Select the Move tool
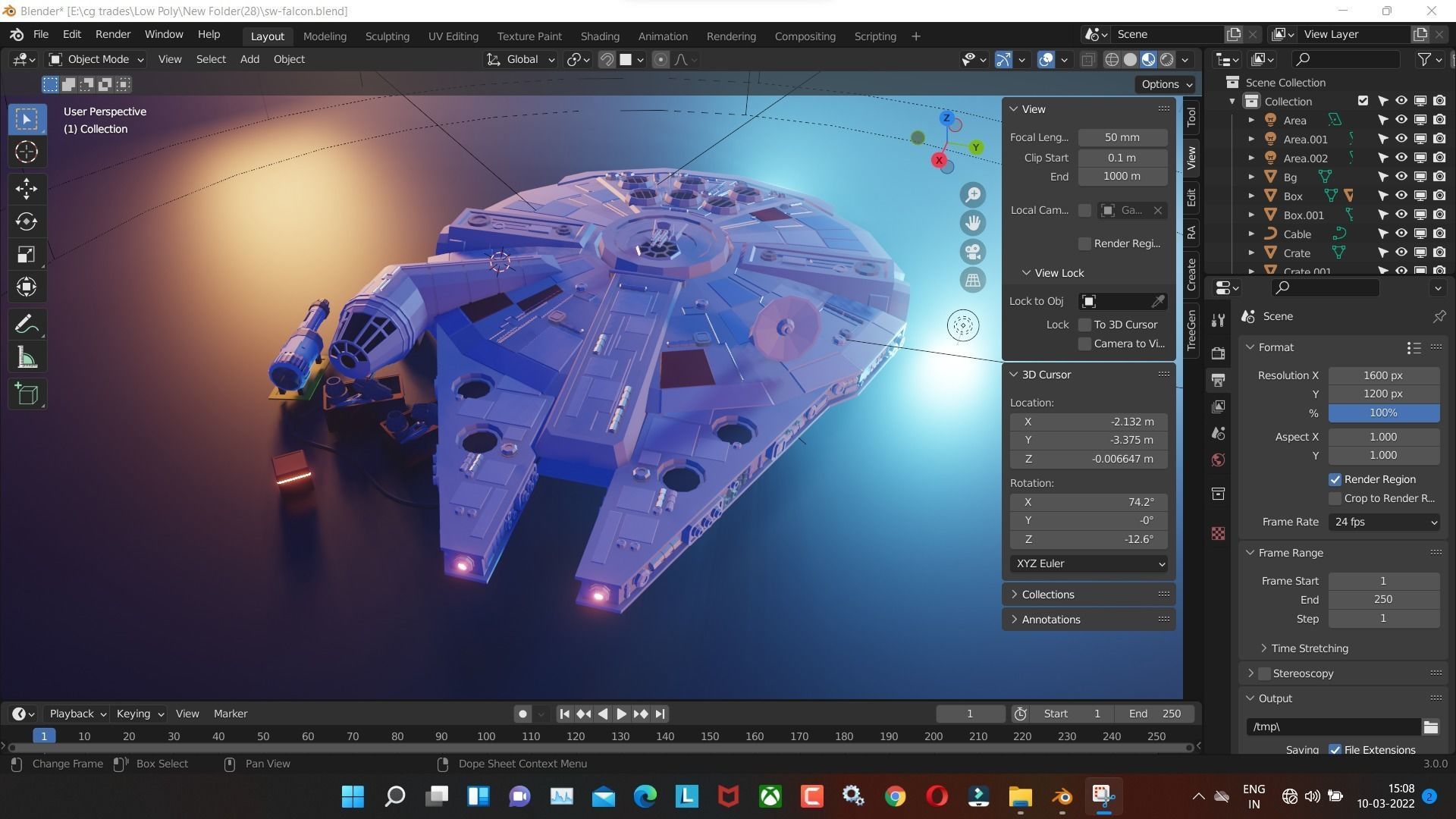The height and width of the screenshot is (819, 1456). (x=27, y=188)
